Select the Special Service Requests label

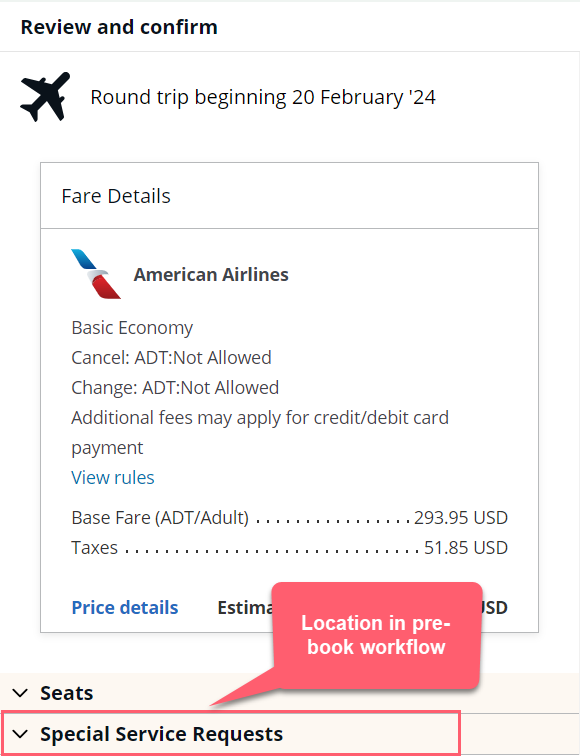(162, 734)
